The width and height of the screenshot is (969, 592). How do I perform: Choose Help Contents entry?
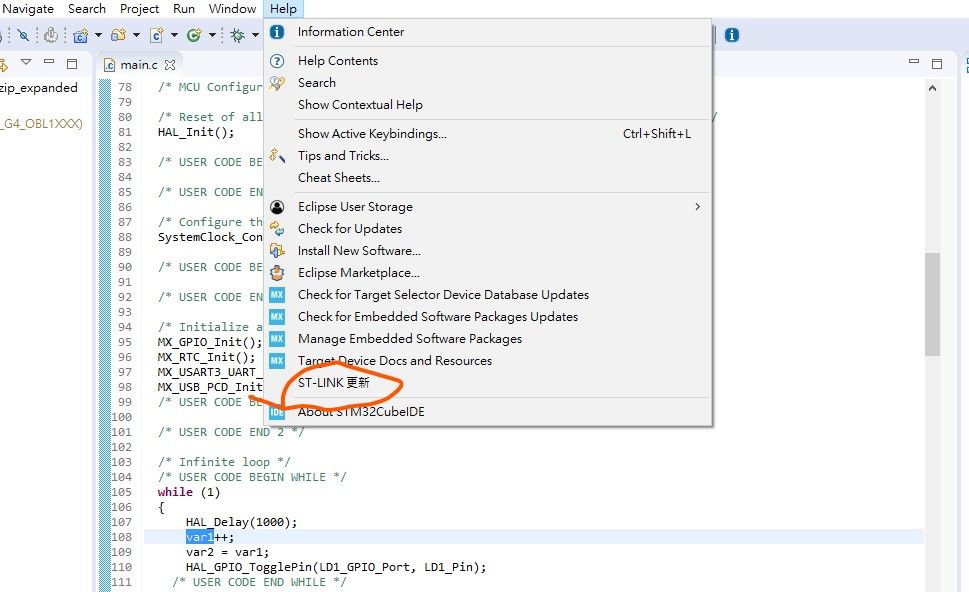pos(488,61)
